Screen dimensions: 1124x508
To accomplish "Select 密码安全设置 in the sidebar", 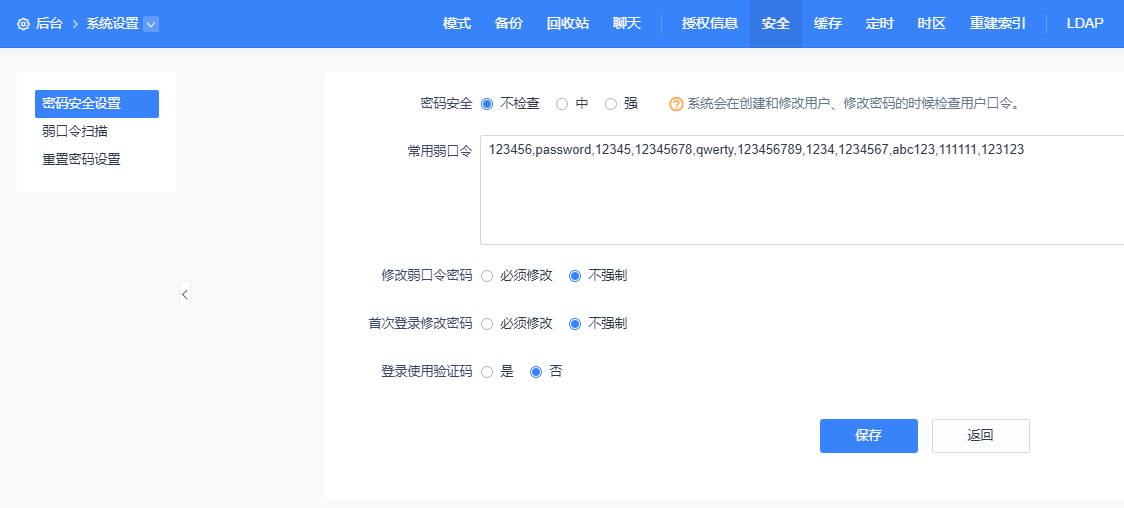I will (97, 104).
